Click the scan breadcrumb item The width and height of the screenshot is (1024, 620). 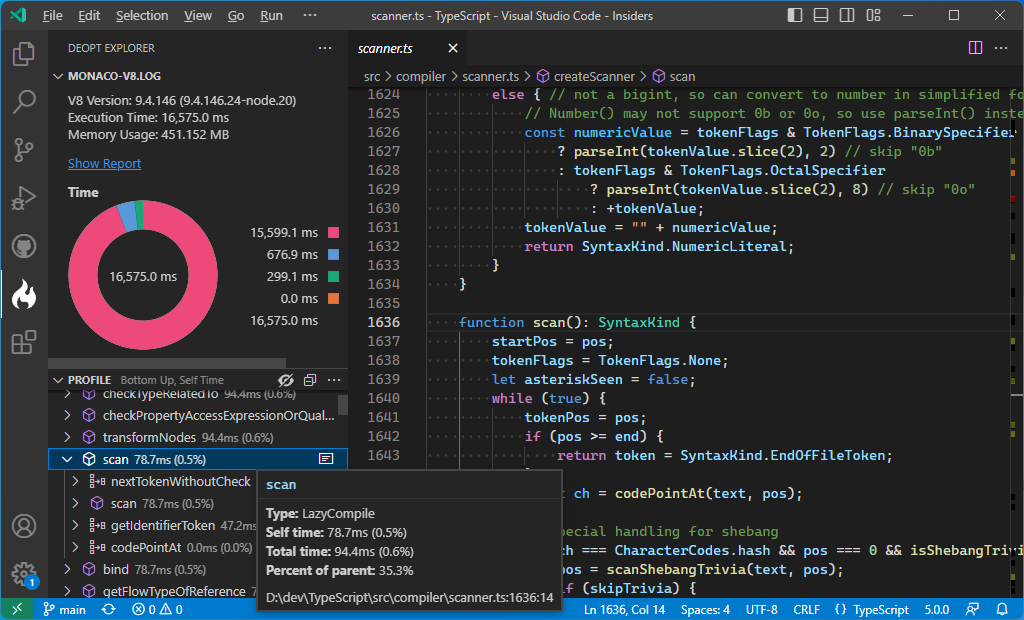pyautogui.click(x=674, y=76)
